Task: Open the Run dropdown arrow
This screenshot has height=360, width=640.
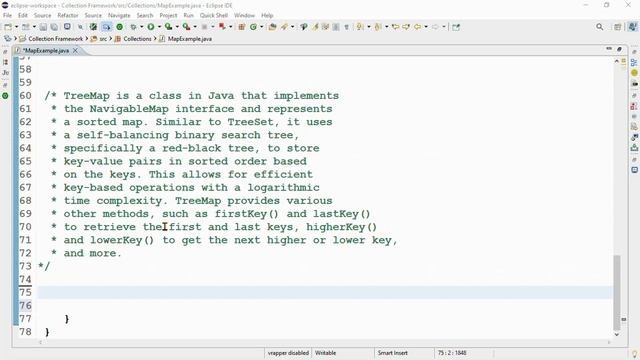Action: [x=159, y=27]
